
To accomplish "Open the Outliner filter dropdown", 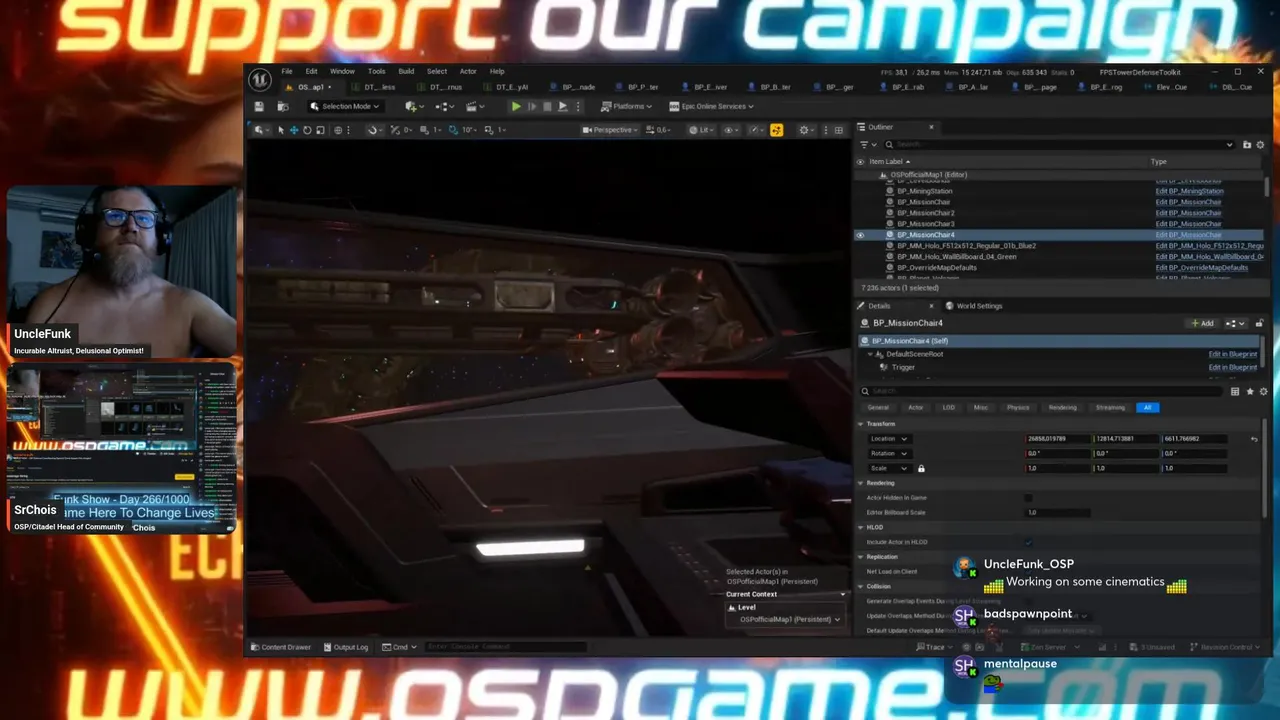I will 866,145.
